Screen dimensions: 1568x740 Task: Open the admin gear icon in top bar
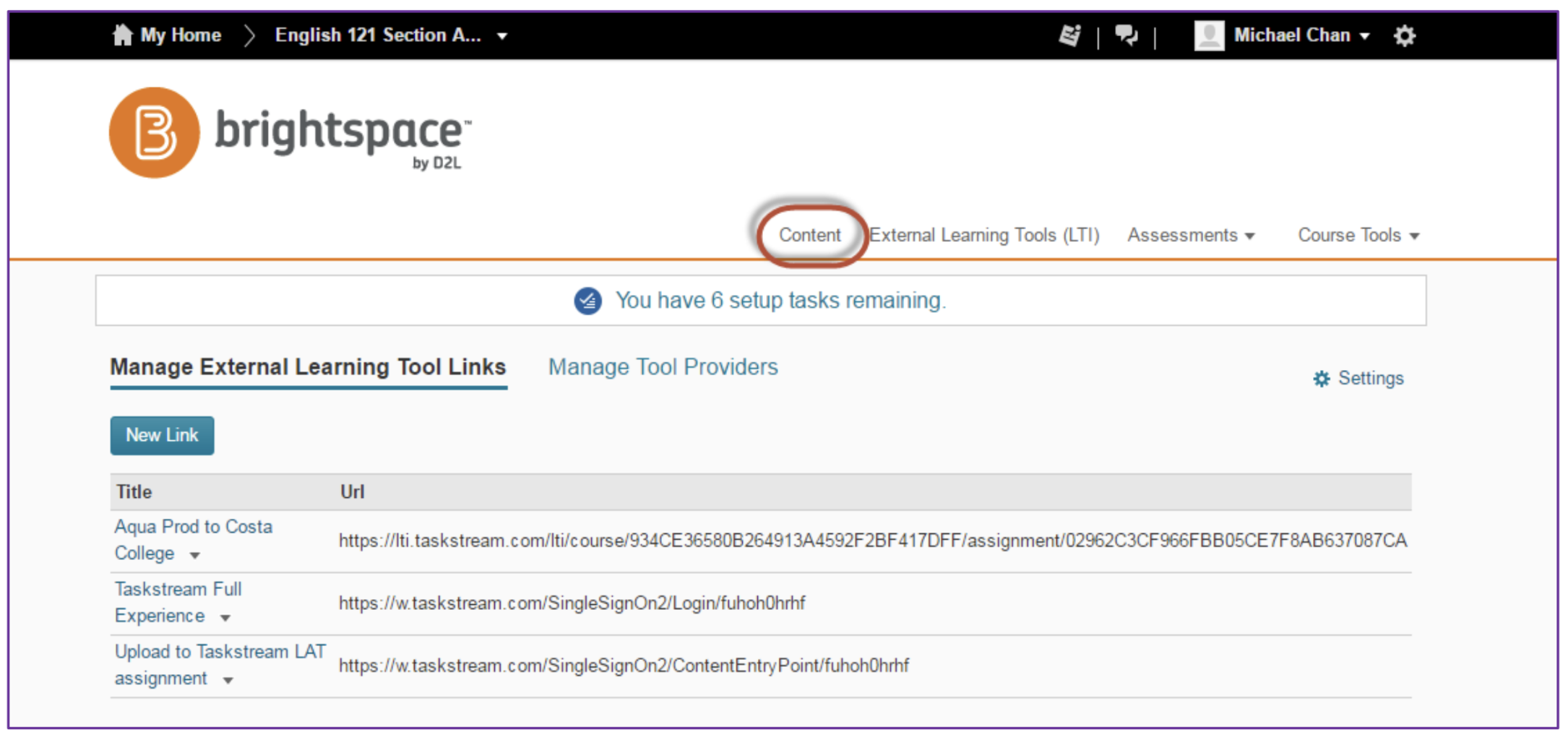tap(1404, 35)
